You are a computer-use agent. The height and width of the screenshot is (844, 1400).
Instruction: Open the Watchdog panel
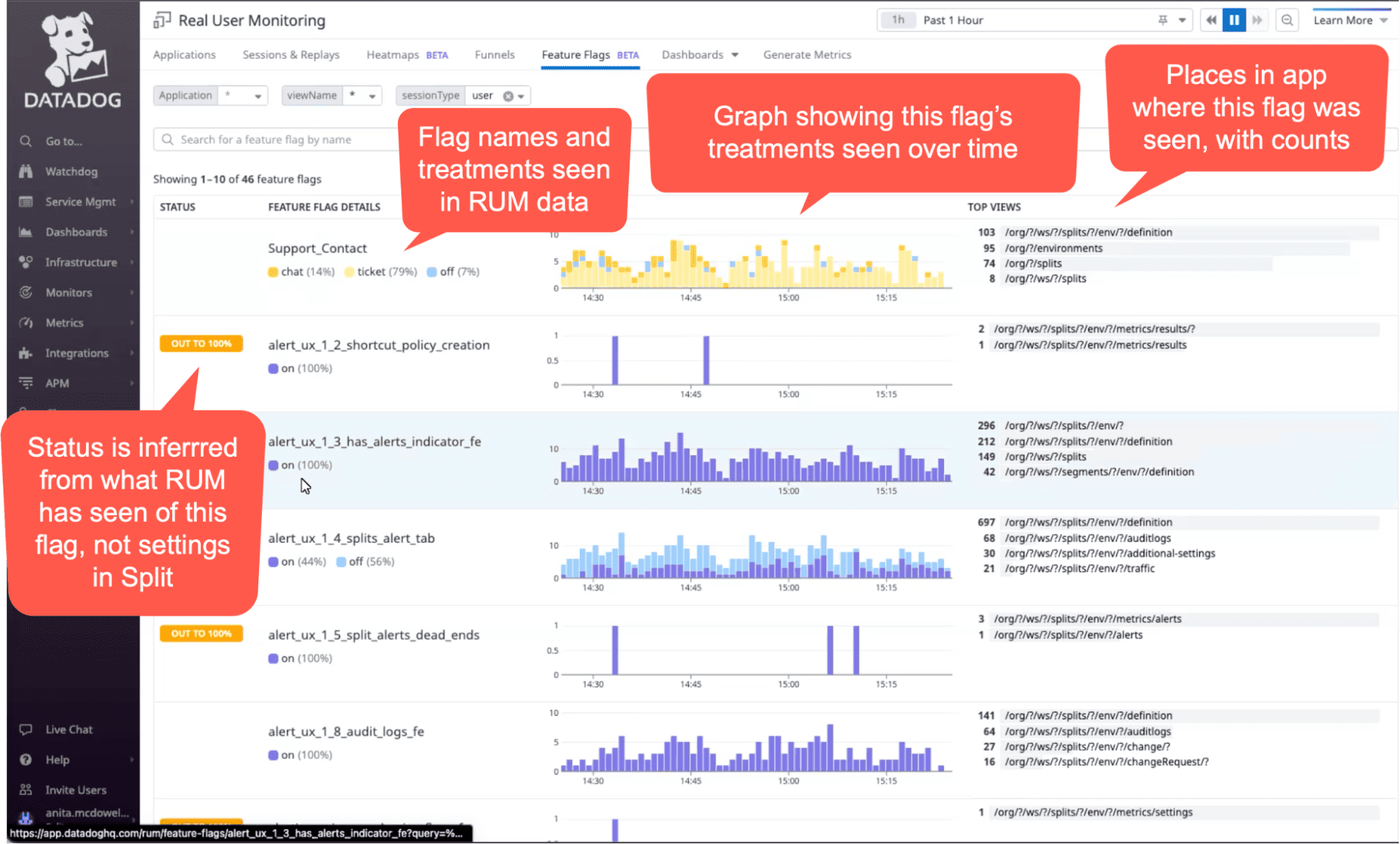(x=71, y=171)
